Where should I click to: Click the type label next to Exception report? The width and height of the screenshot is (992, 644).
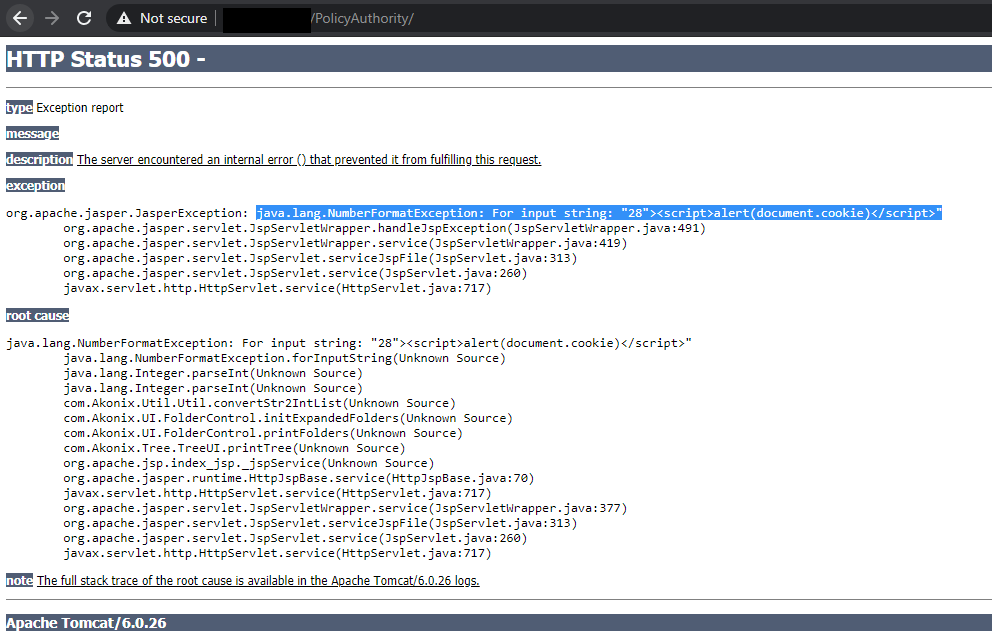pos(19,107)
